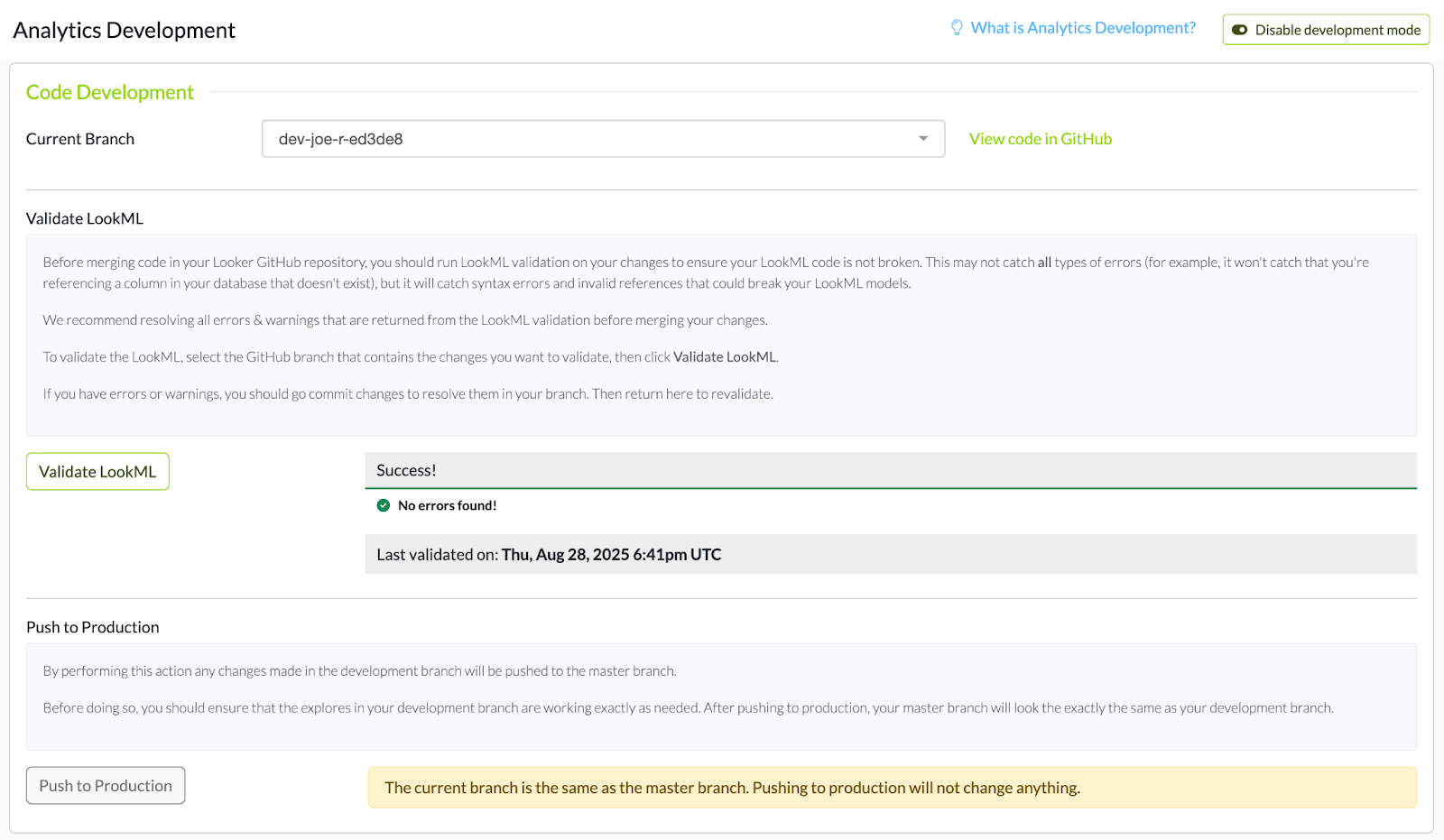
Task: Select the dev-joe-r-ed3de8 branch field
Action: tap(587, 139)
